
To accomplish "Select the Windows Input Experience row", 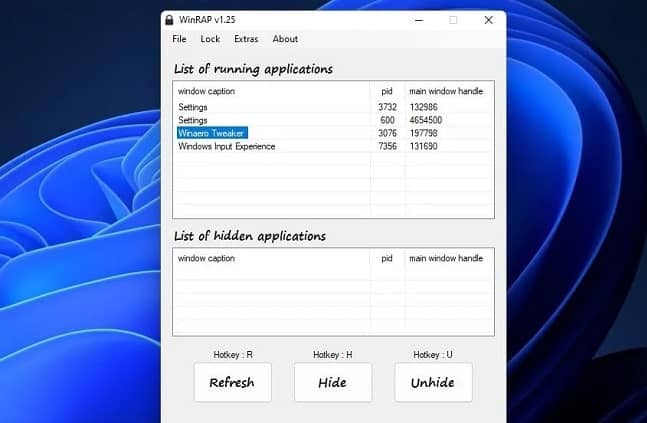I will (x=333, y=146).
